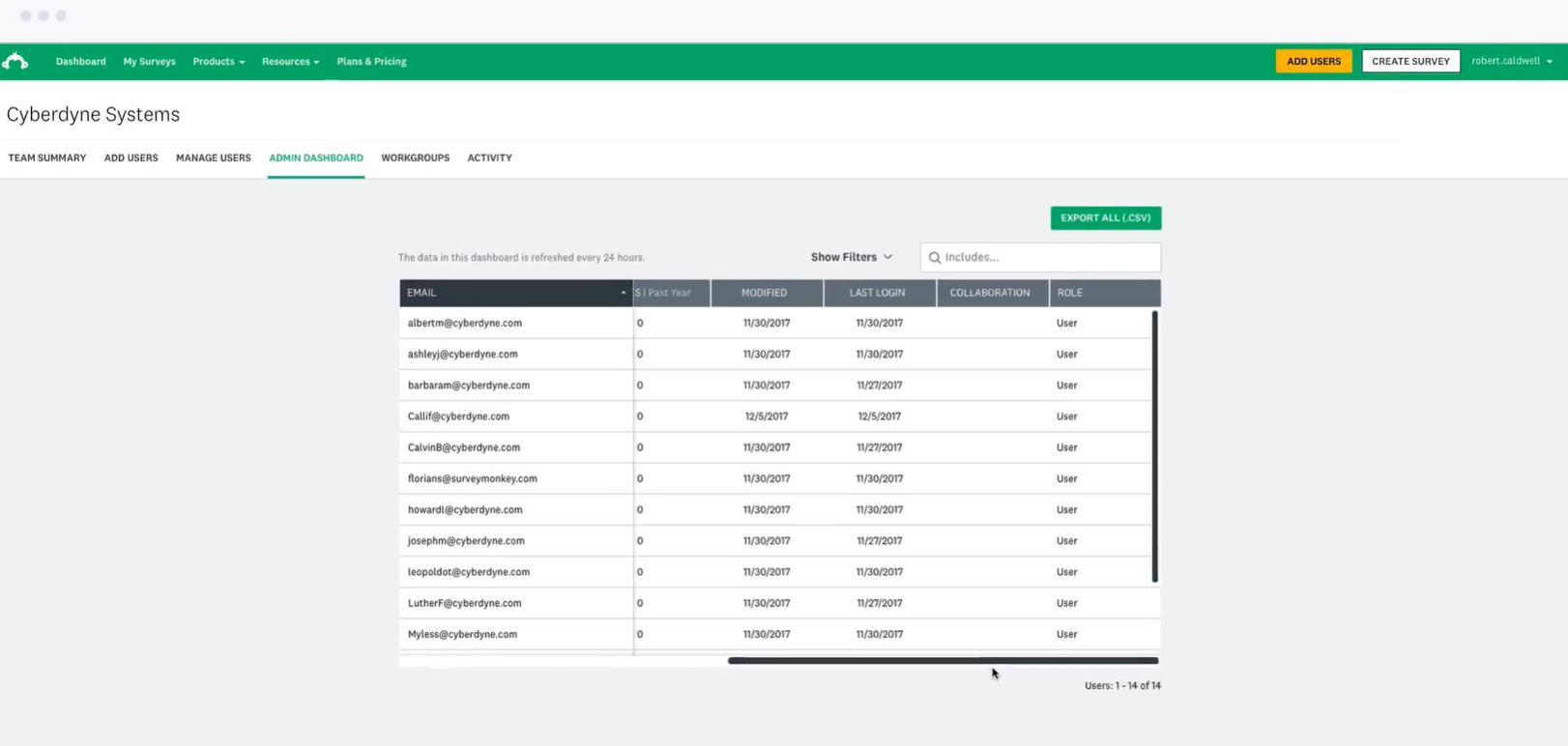Screen dimensions: 1568x746
Task: Expand the Show Filters chevron
Action: coord(887,257)
